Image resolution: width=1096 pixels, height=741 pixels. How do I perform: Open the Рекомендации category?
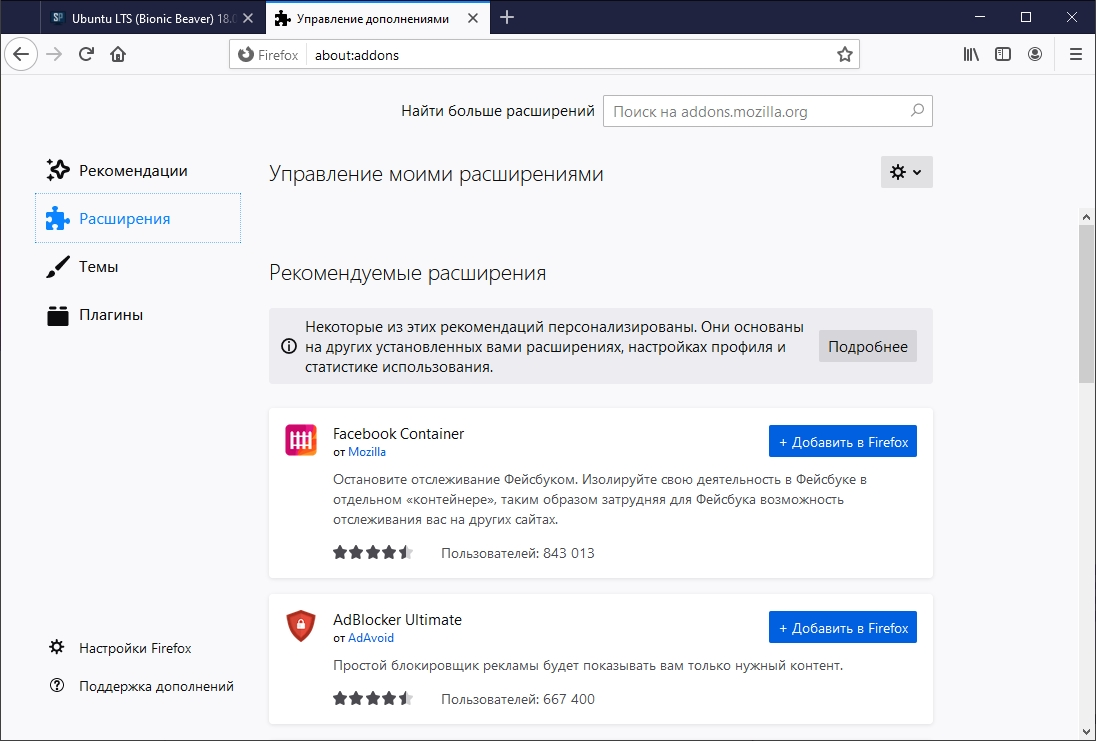[138, 171]
